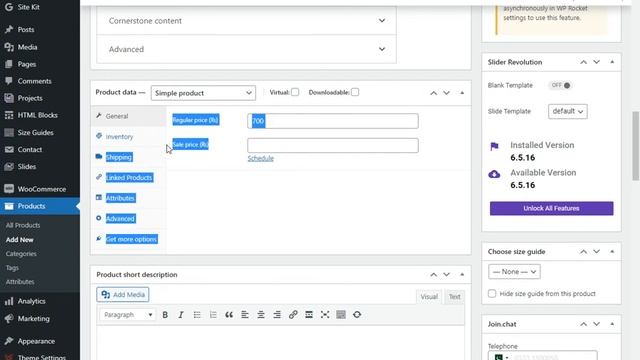This screenshot has height=360, width=640.
Task: Insert a bulleted list
Action: tap(197, 315)
